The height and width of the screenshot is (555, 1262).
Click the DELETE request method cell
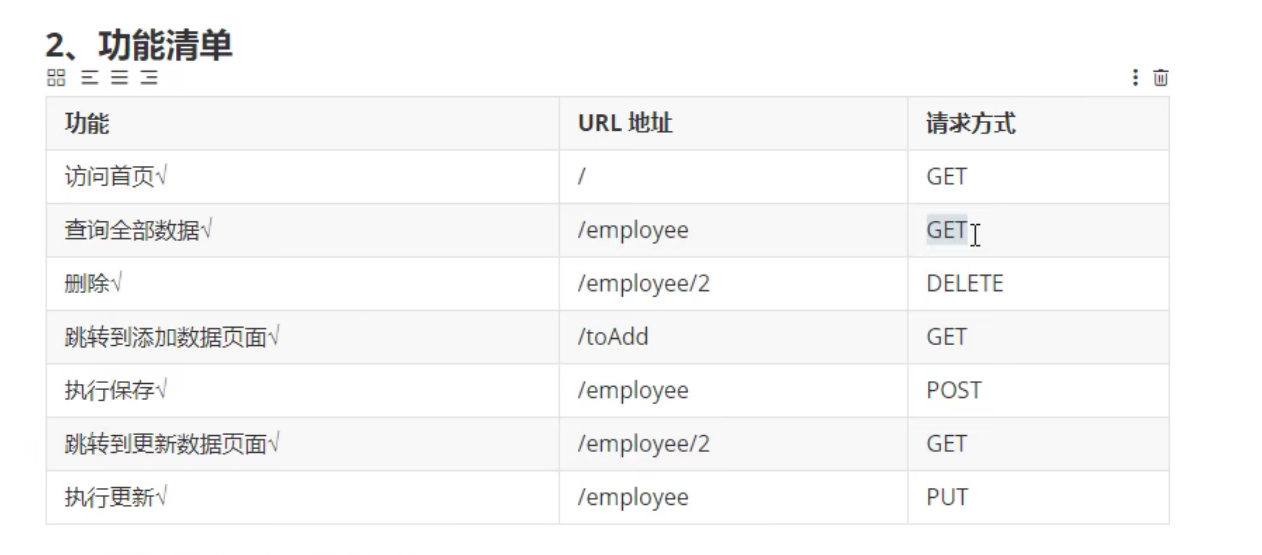click(x=1038, y=284)
